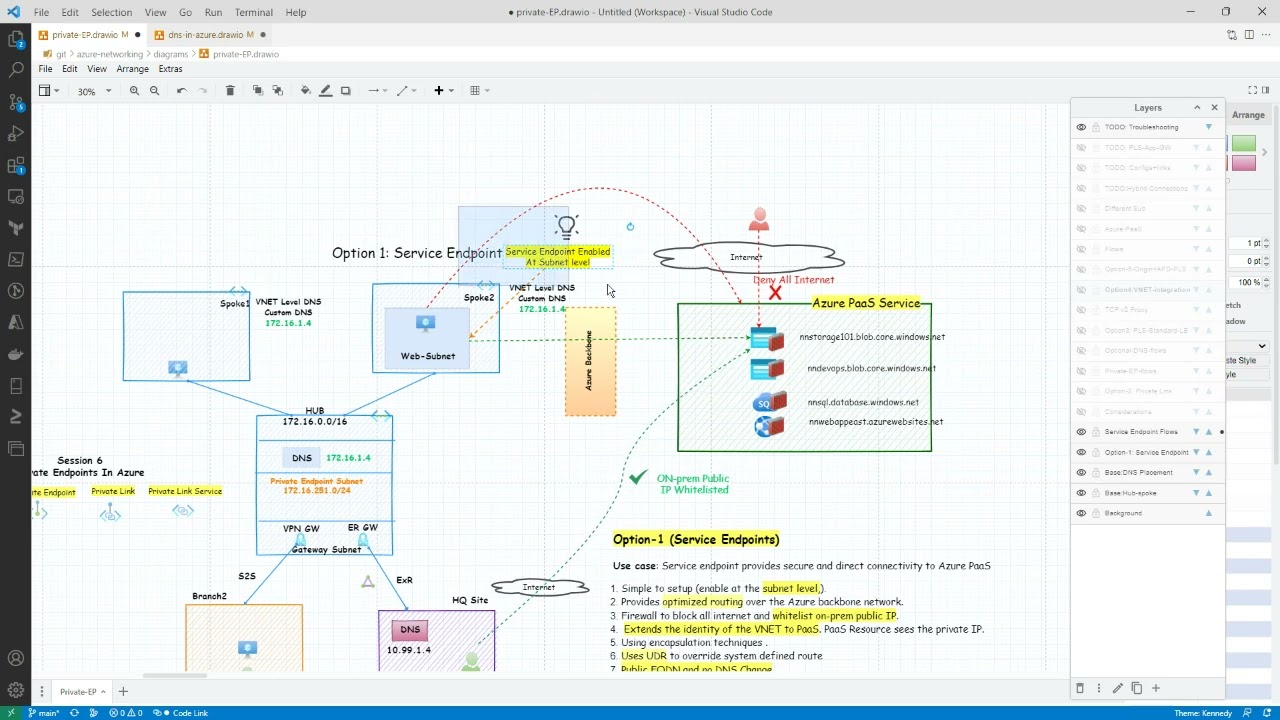Move Service Endpoint Flows layer down
1280x720 pixels.
pyautogui.click(x=1196, y=432)
